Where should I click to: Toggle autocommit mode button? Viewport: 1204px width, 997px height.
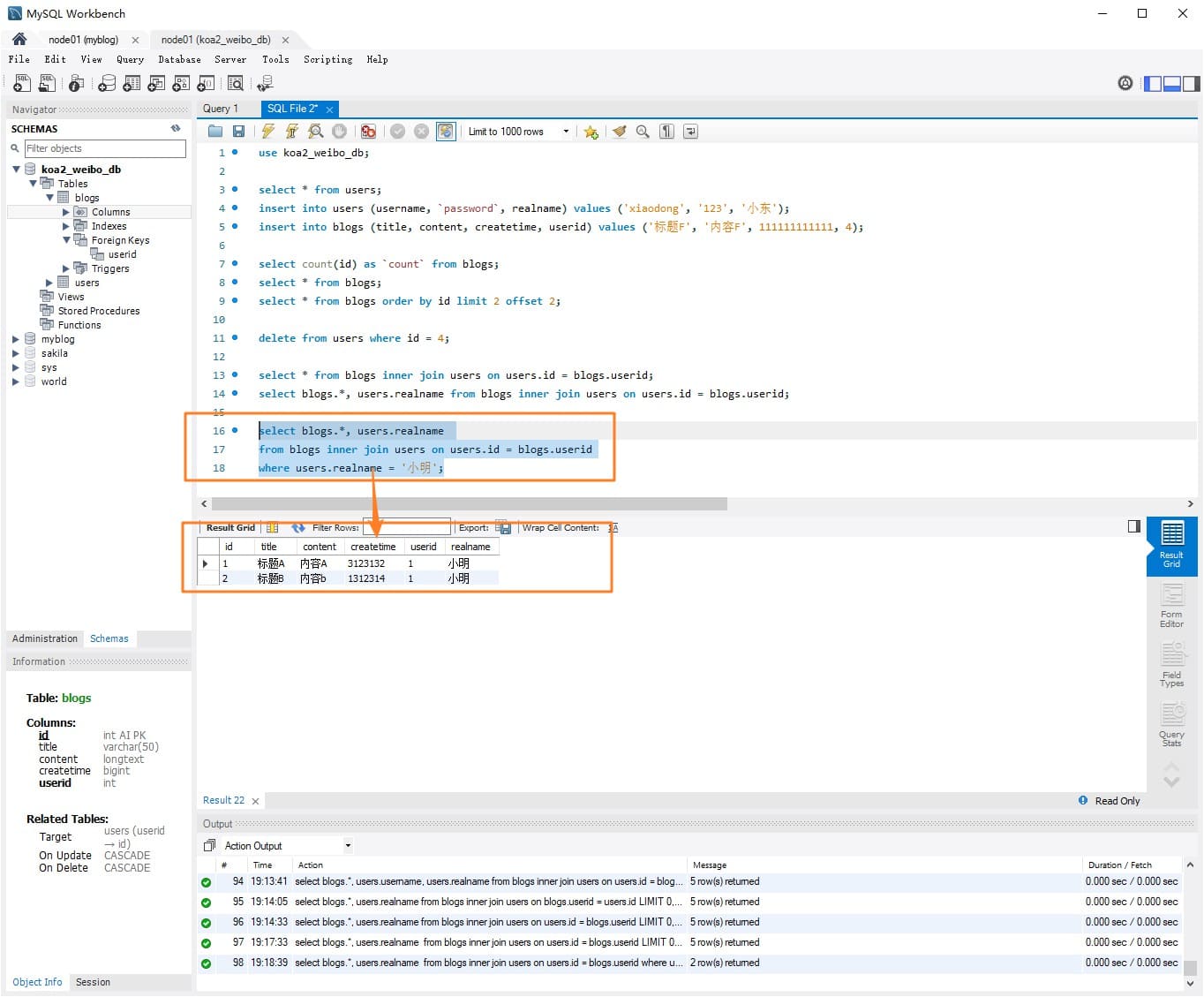[446, 132]
